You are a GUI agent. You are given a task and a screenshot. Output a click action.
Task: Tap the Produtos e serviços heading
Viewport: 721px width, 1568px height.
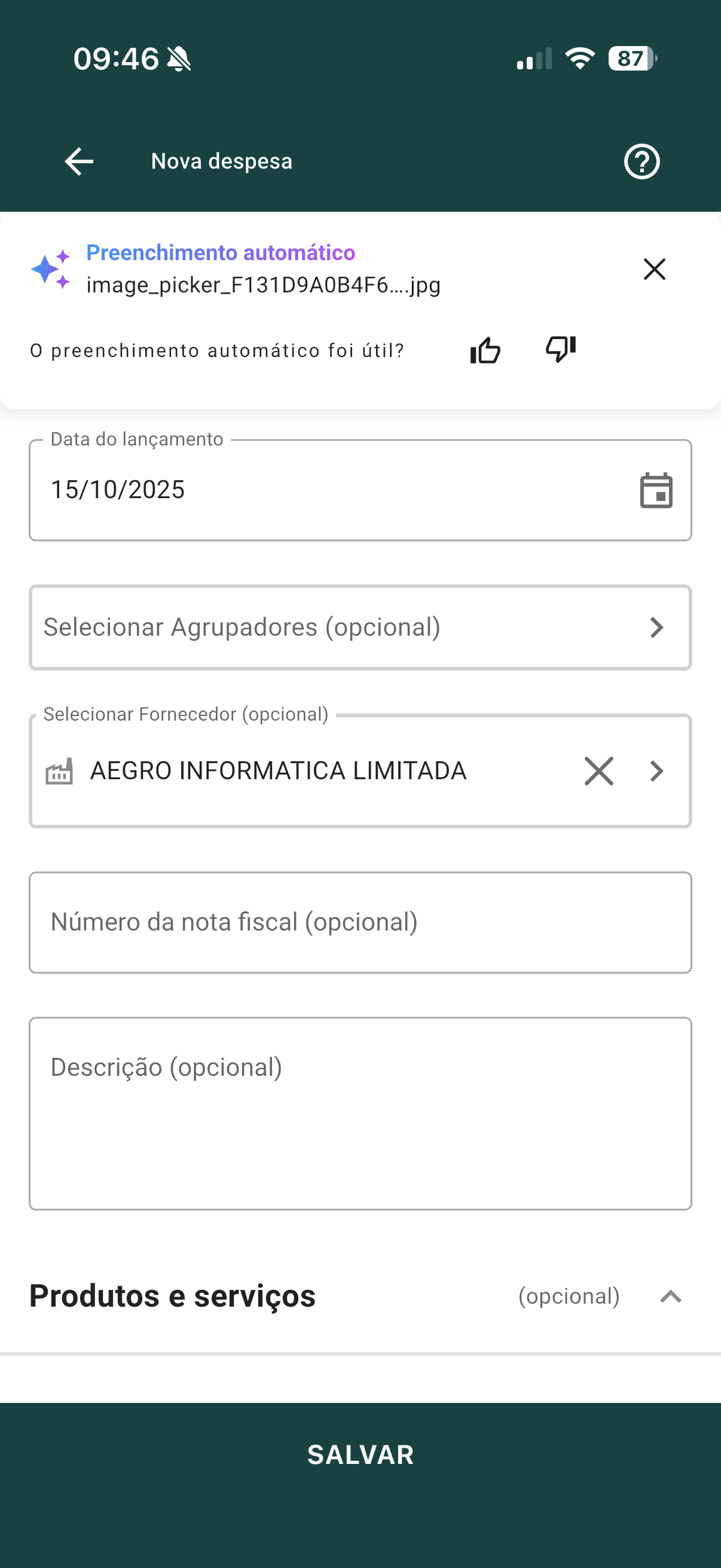pyautogui.click(x=173, y=1296)
